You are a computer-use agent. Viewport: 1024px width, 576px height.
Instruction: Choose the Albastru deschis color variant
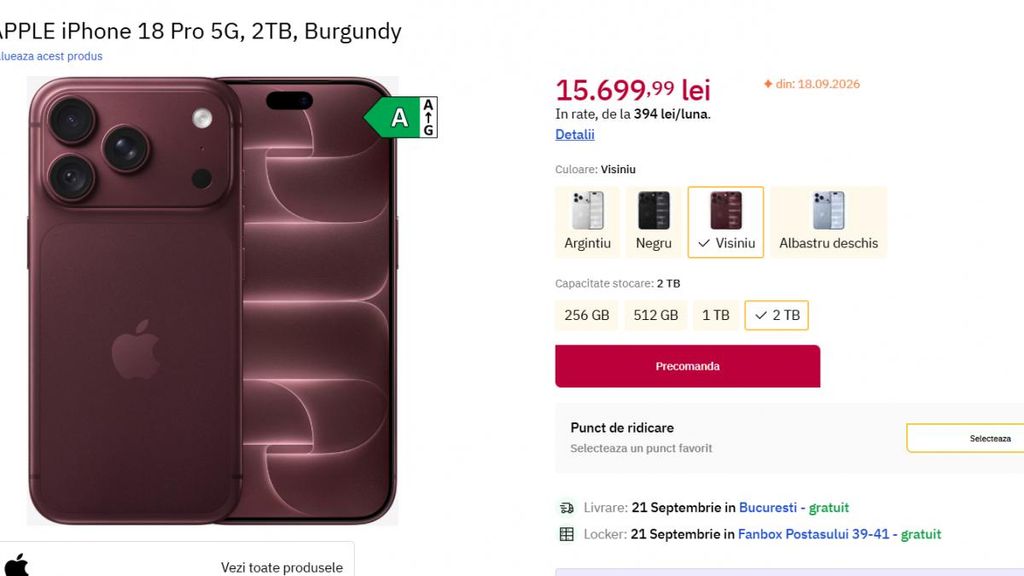828,222
